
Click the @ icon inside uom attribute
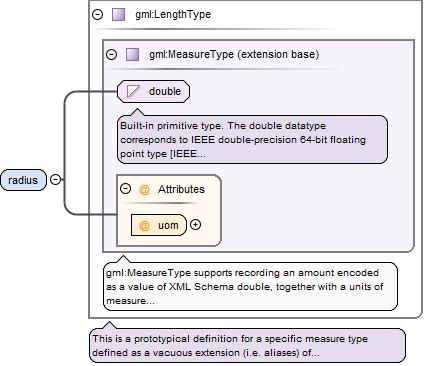pyautogui.click(x=144, y=225)
